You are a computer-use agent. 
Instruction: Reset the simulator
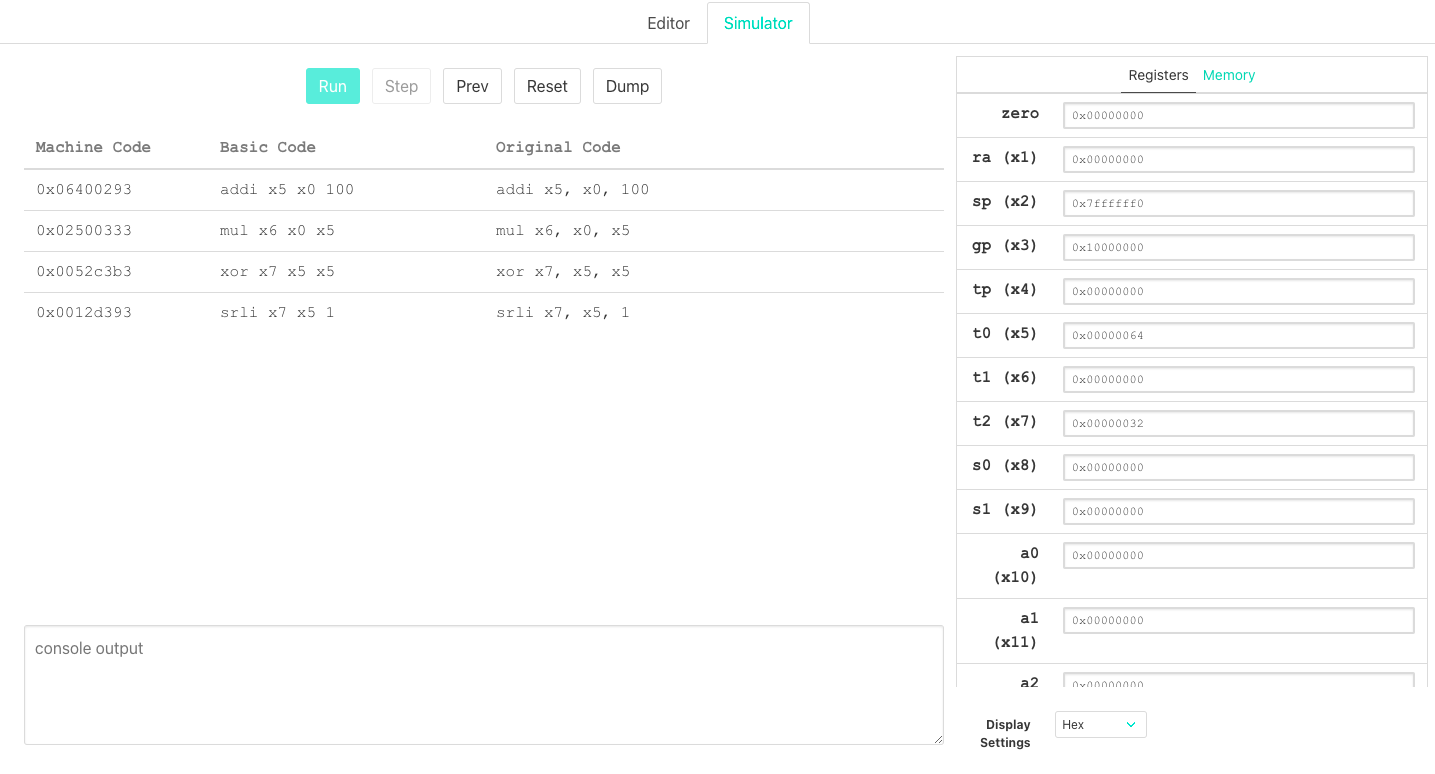547,86
